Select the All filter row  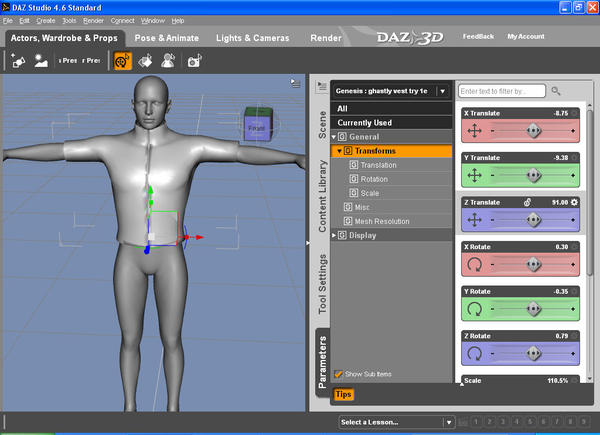point(391,109)
